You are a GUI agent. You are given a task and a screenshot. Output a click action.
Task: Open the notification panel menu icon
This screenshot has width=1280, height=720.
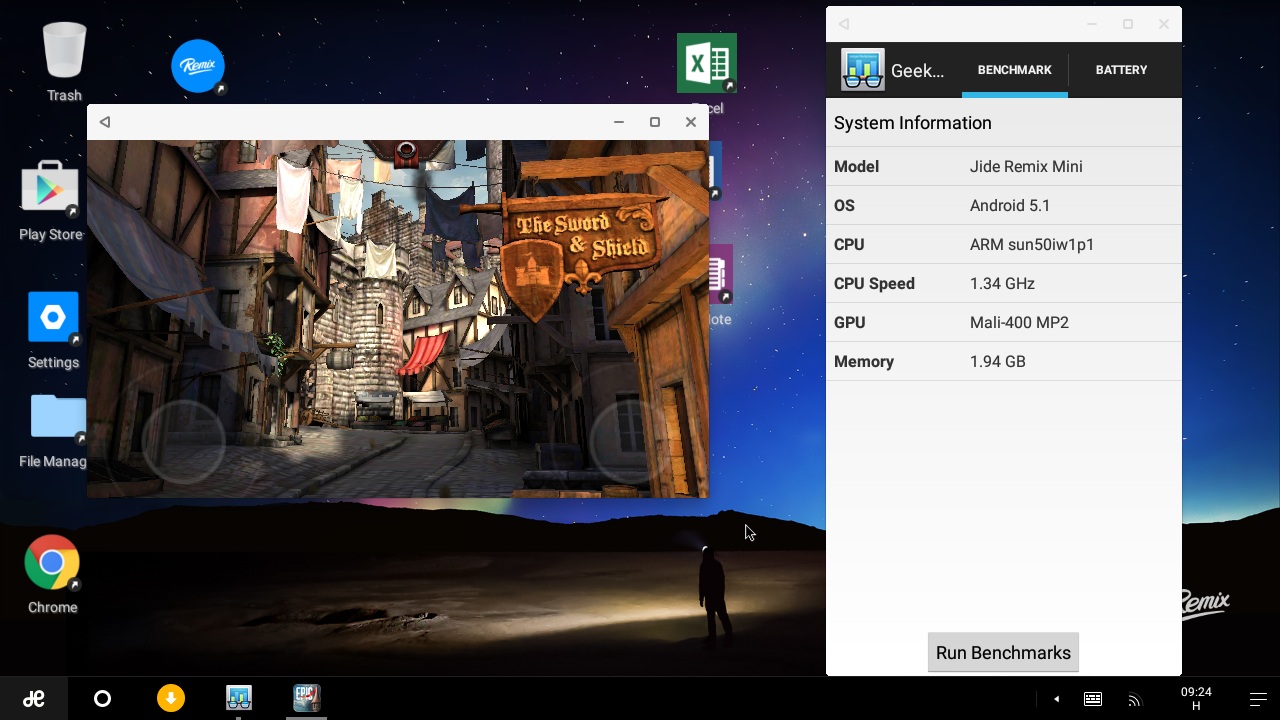coord(1258,699)
